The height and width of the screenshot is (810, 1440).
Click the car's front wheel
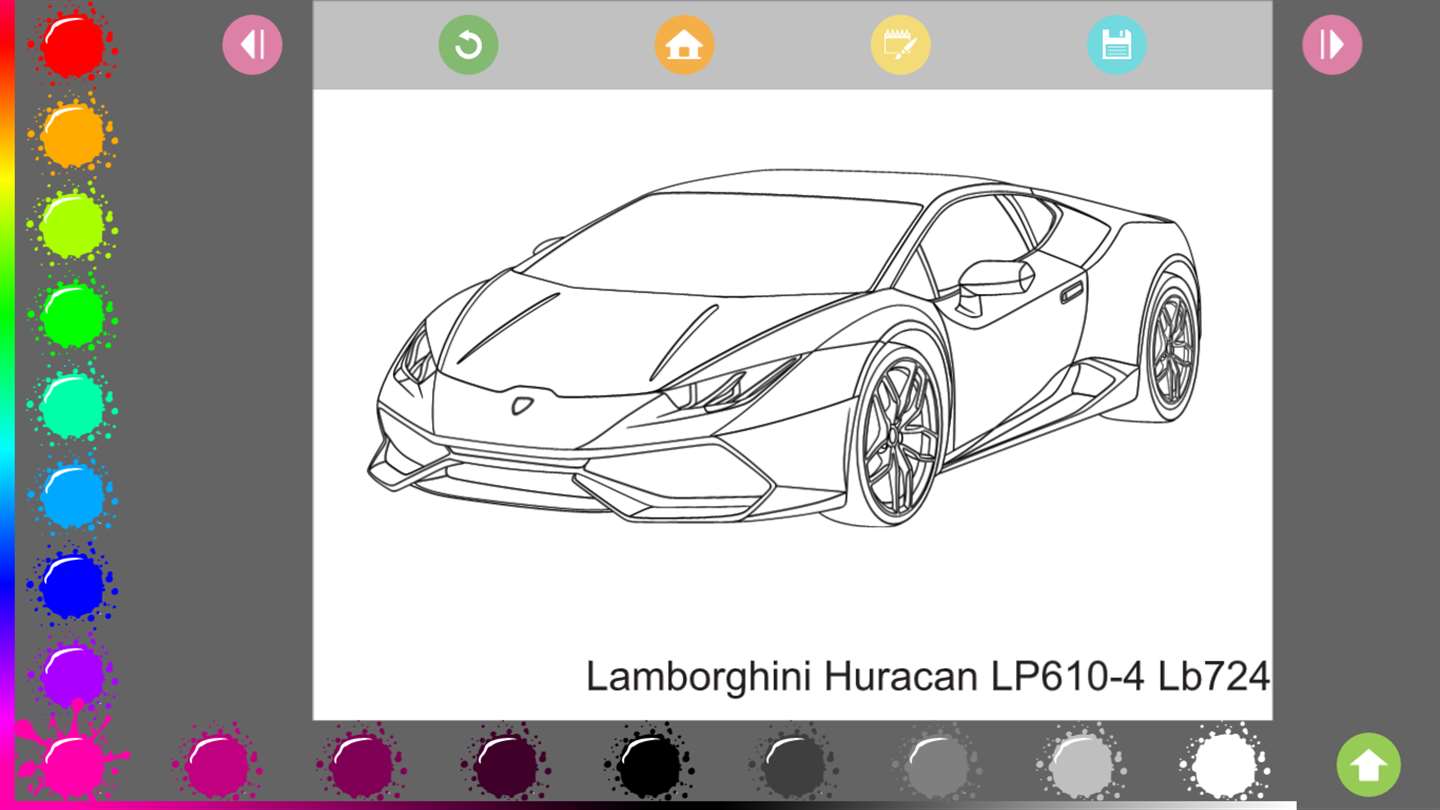[x=897, y=436]
